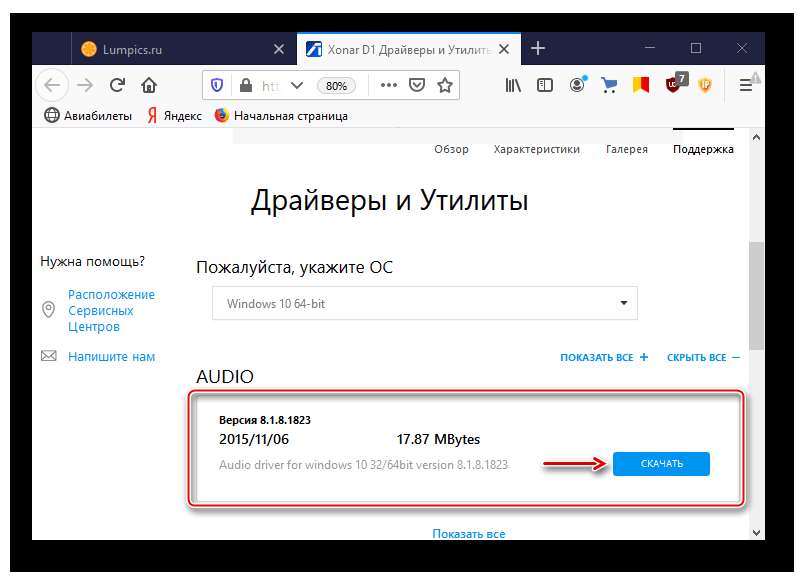Click the 2015/11/06 release date
The width and height of the screenshot is (797, 578).
pyautogui.click(x=254, y=439)
